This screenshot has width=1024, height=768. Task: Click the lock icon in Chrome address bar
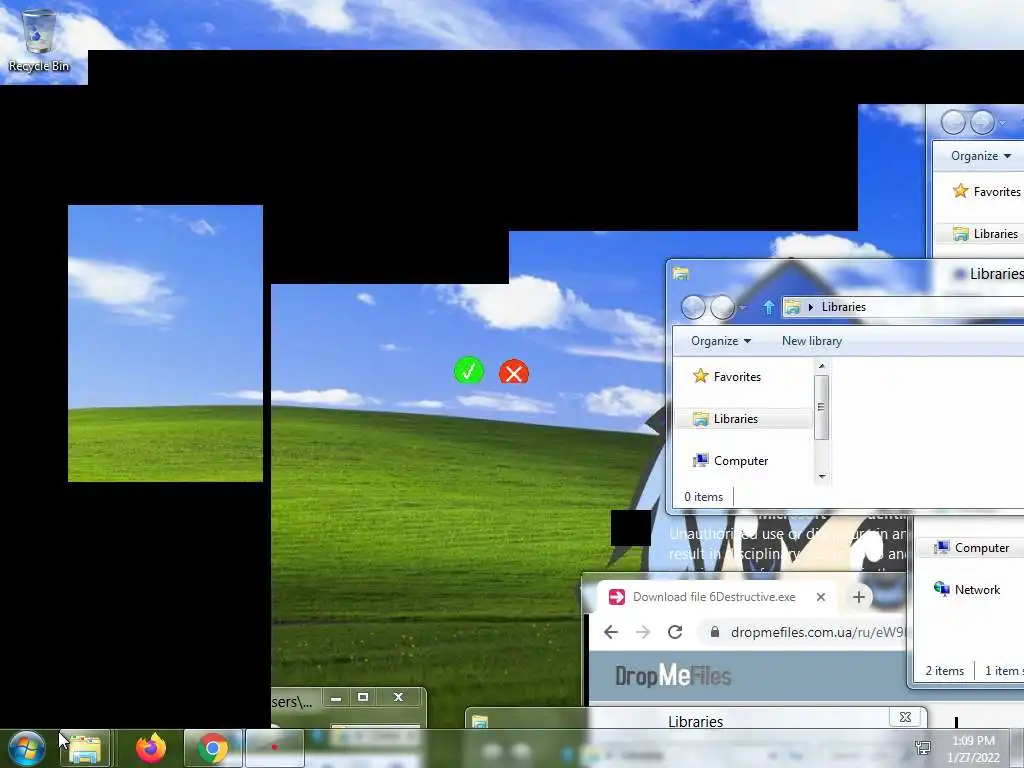(715, 632)
